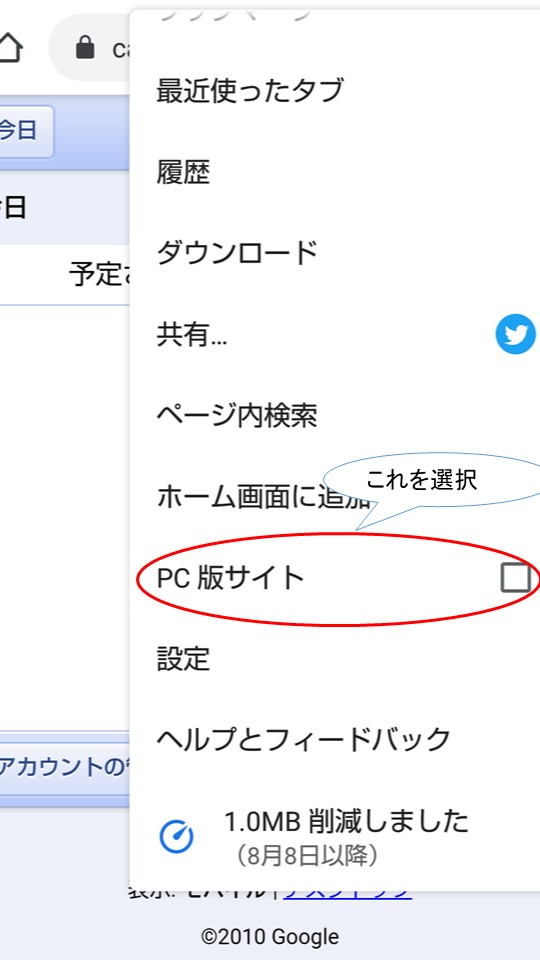Click the partially hidden blue display link

point(347,891)
